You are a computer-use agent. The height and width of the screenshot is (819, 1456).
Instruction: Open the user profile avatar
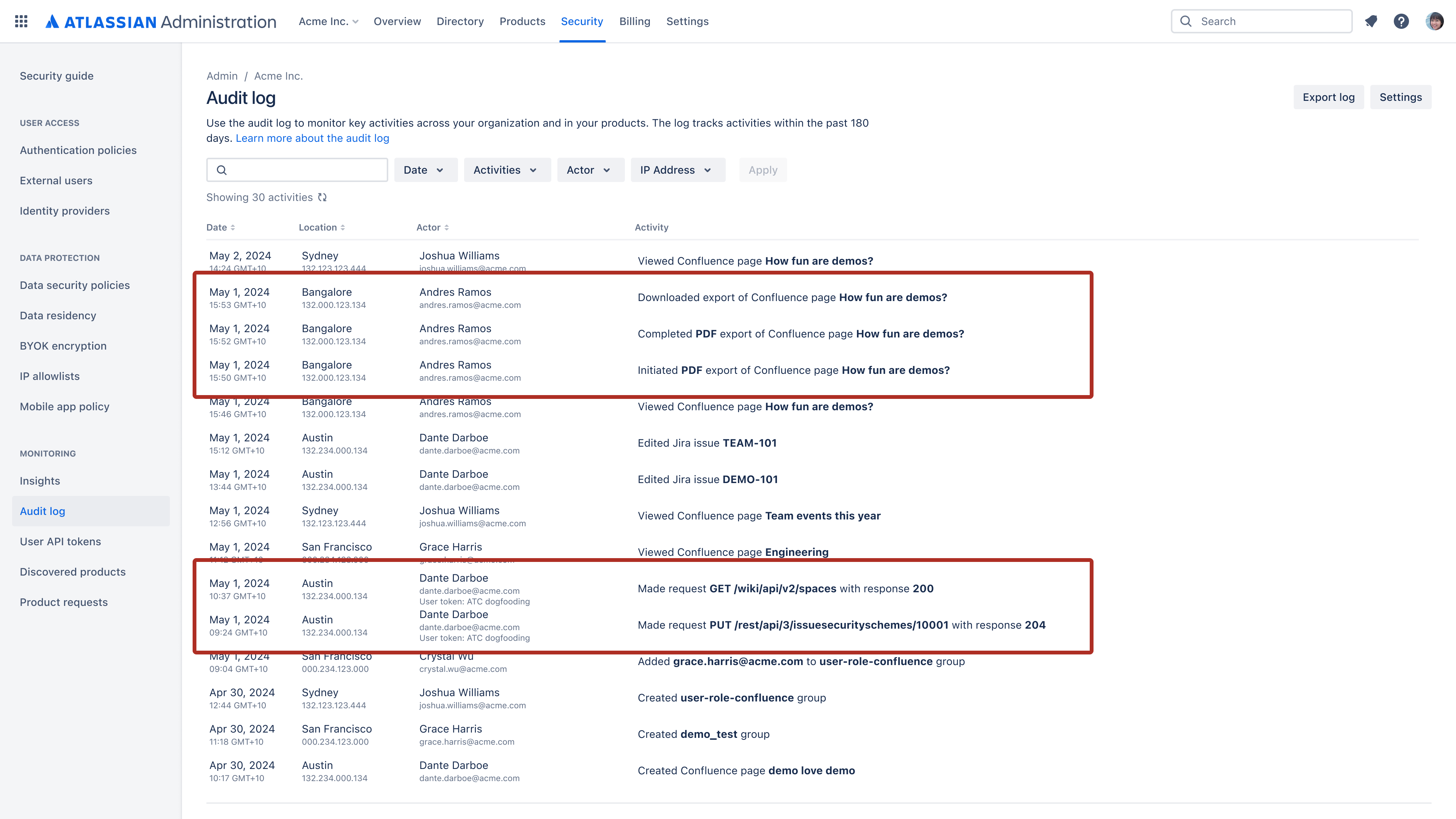coord(1434,22)
